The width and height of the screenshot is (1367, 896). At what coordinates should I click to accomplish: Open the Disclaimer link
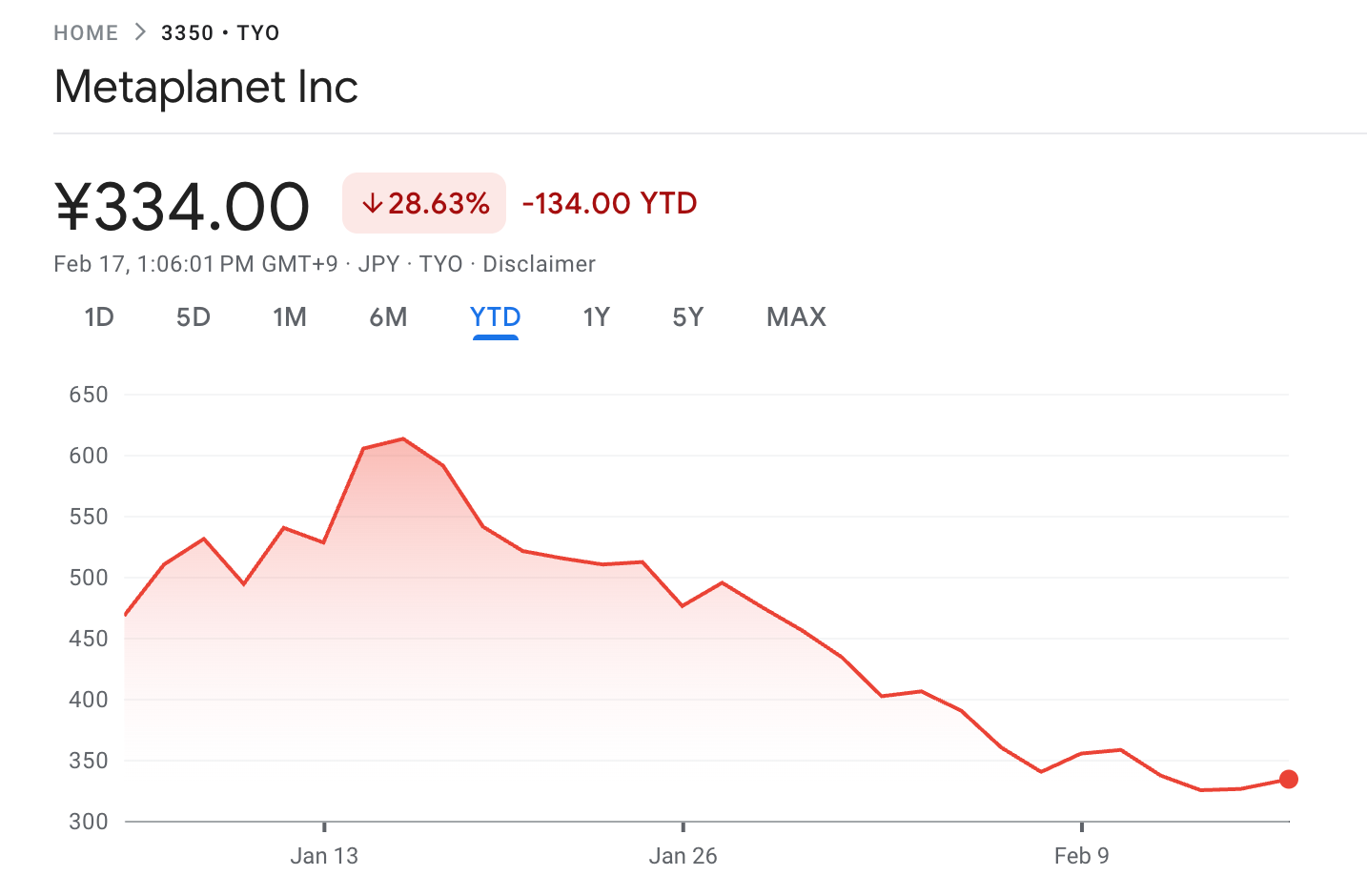pyautogui.click(x=539, y=264)
